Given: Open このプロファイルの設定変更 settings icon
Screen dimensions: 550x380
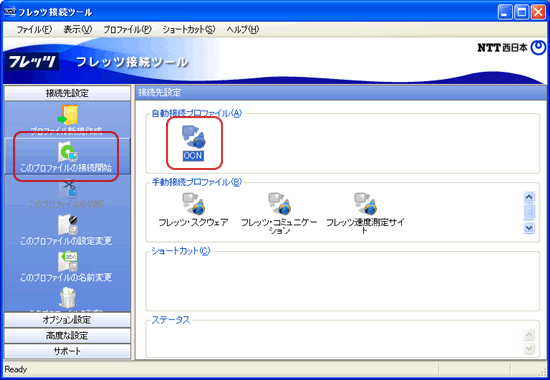Looking at the screenshot, I should (67, 225).
